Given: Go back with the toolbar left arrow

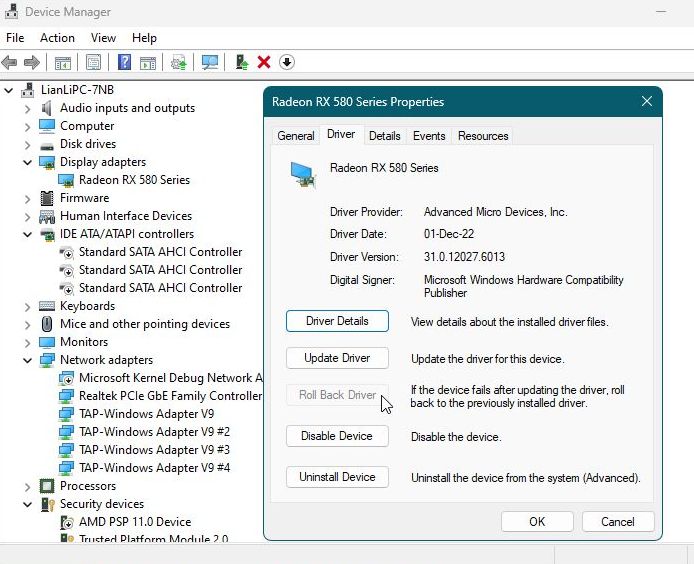Looking at the screenshot, I should 9,62.
